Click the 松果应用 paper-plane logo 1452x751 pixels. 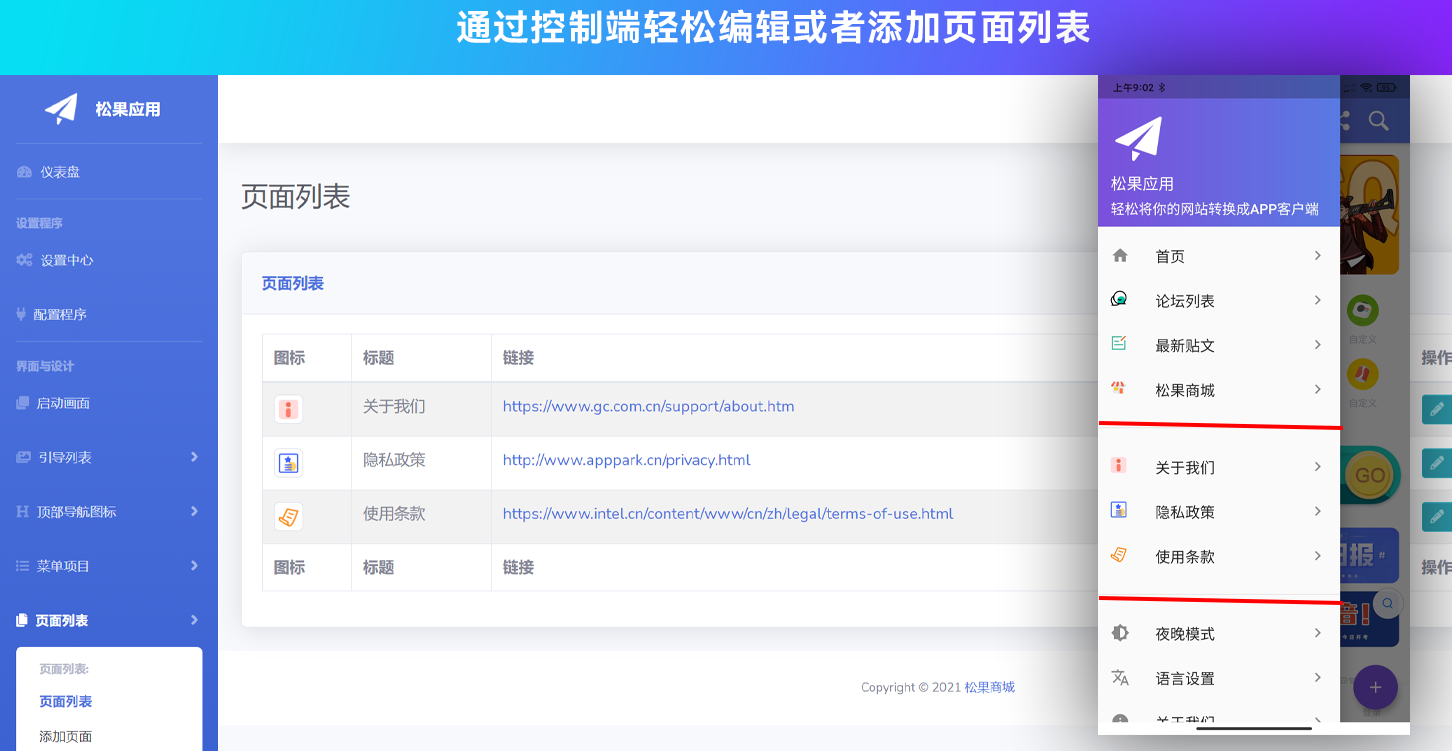click(x=60, y=108)
